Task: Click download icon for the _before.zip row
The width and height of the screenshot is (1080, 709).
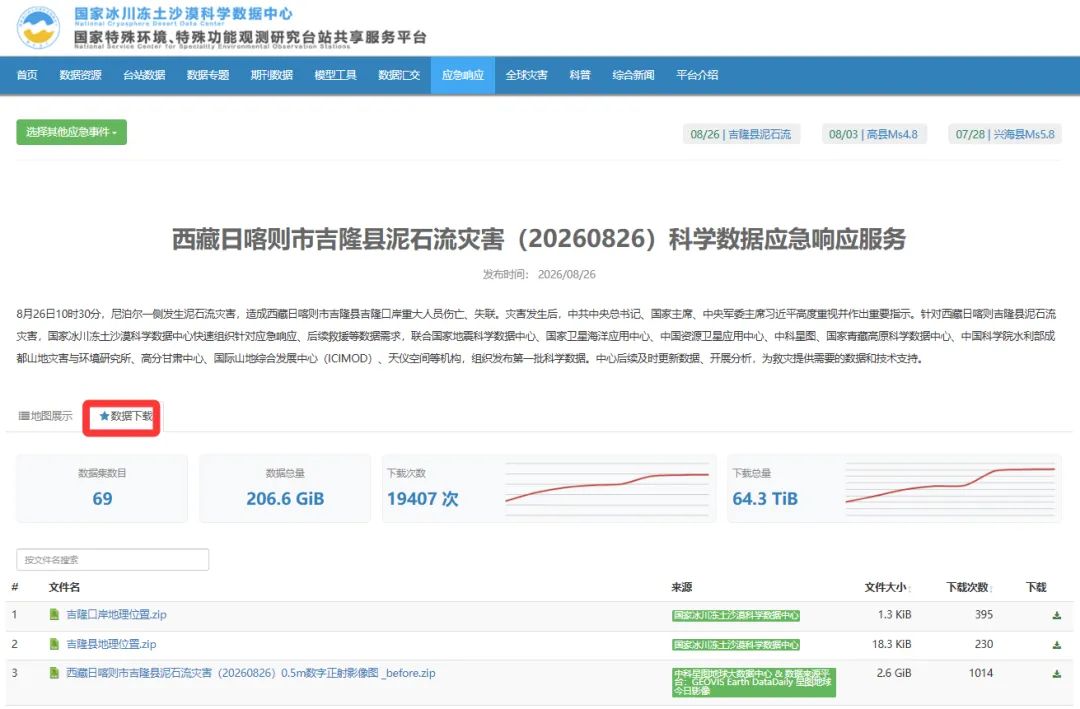Action: point(1057,674)
